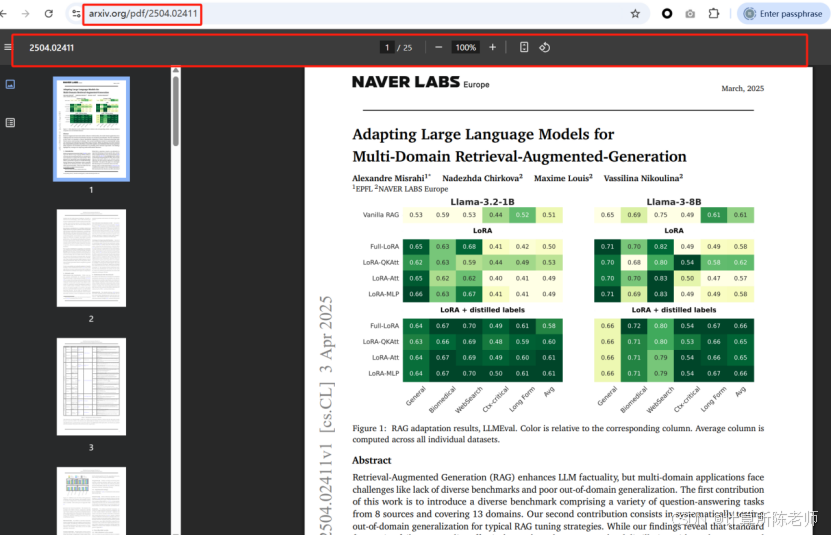Image resolution: width=831 pixels, height=535 pixels.
Task: Select the 100% zoom level field
Action: coord(465,48)
